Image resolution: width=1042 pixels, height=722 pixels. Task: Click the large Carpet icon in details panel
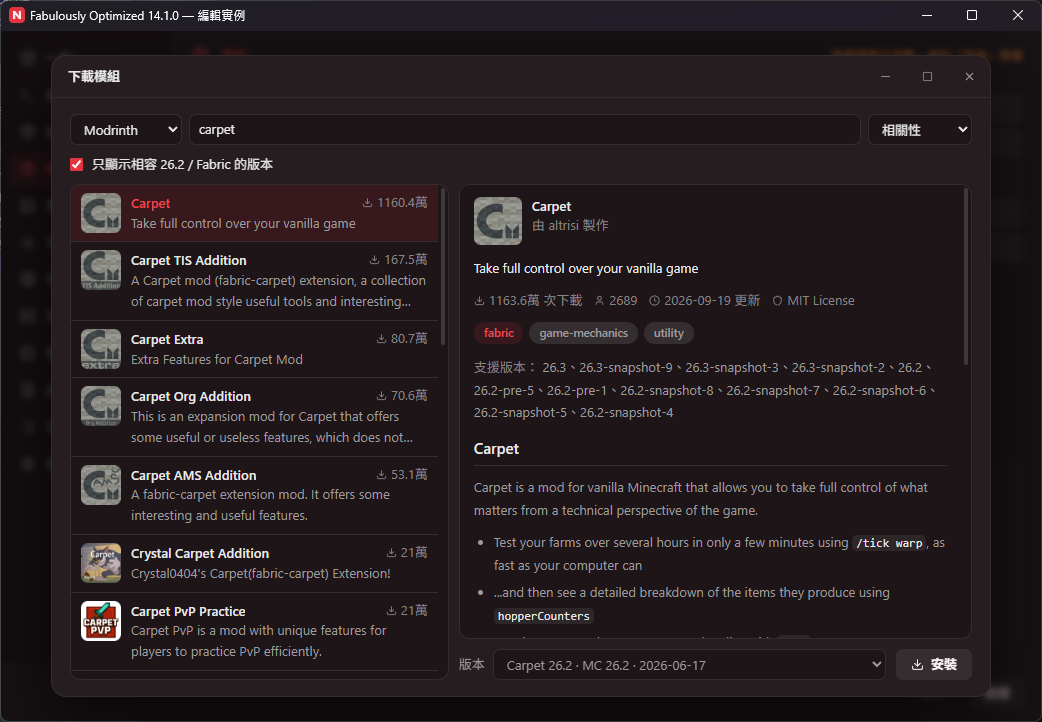[498, 221]
